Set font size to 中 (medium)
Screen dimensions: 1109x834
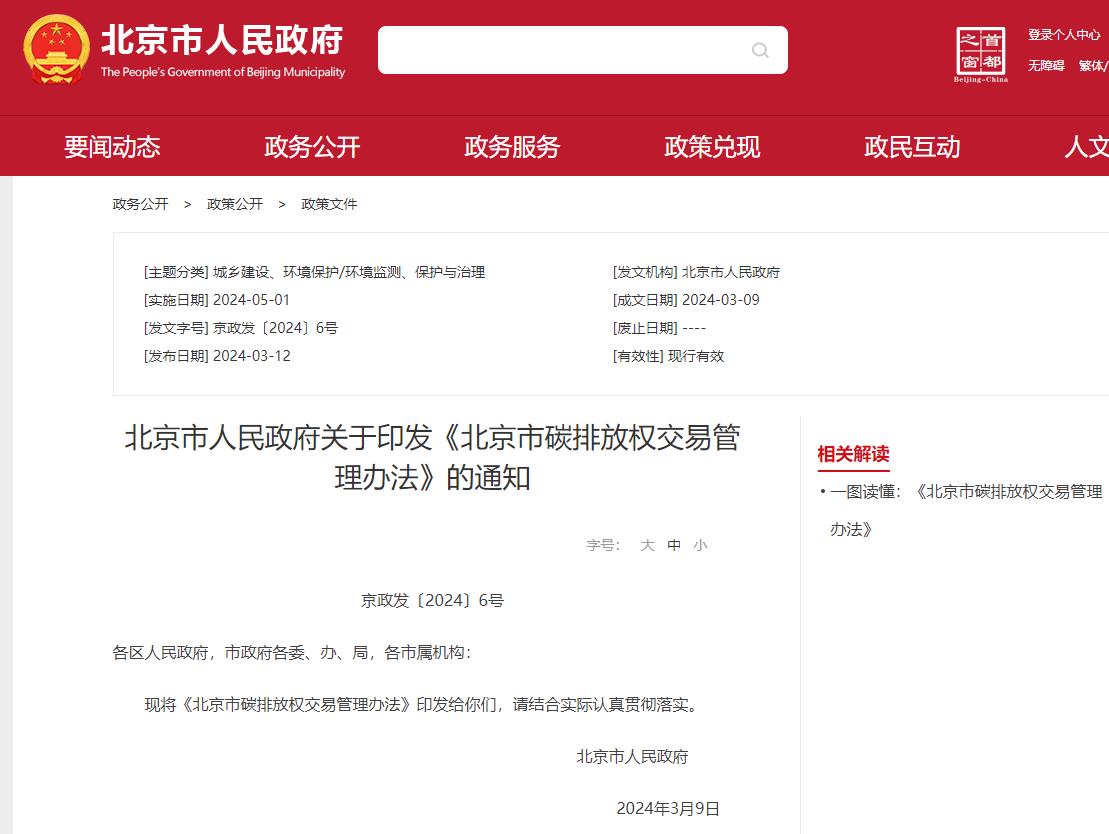(x=674, y=545)
